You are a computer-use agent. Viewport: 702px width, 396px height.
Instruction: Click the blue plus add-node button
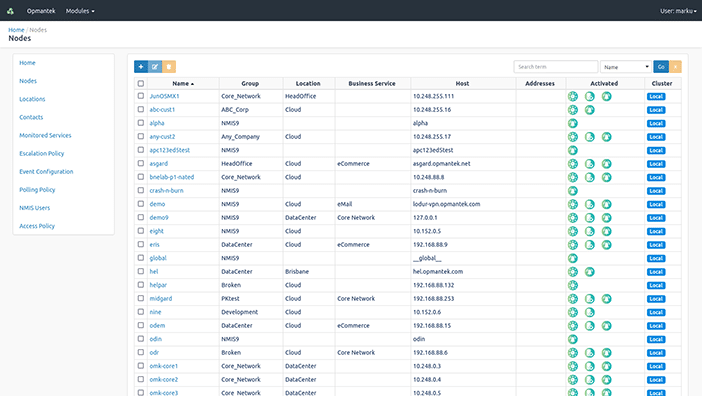pos(141,67)
